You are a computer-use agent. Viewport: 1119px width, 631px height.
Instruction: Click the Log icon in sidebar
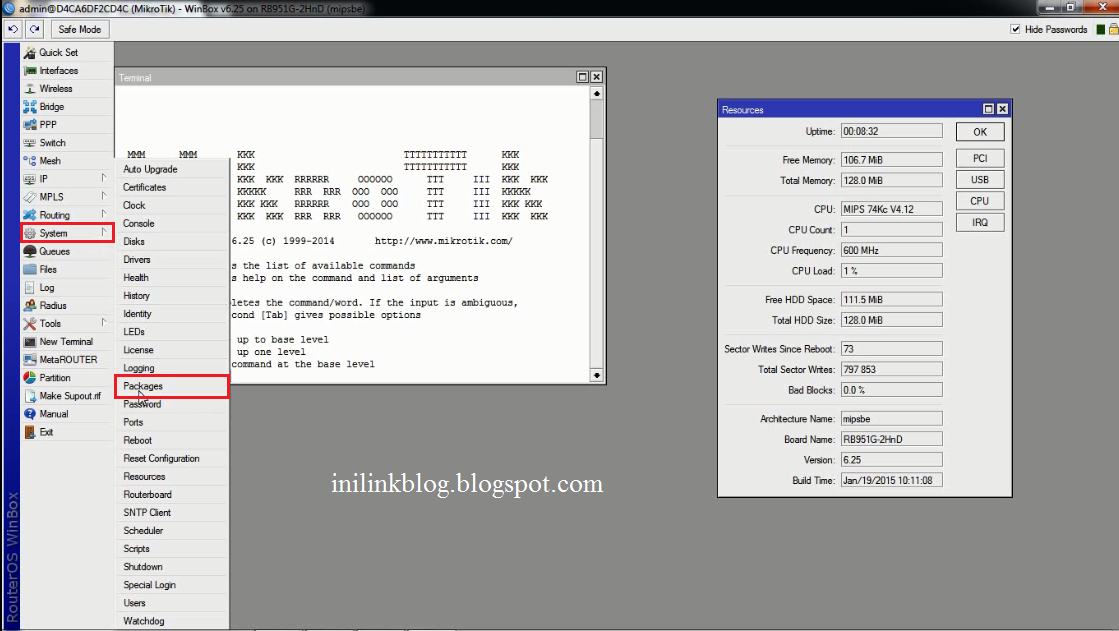[x=29, y=288]
